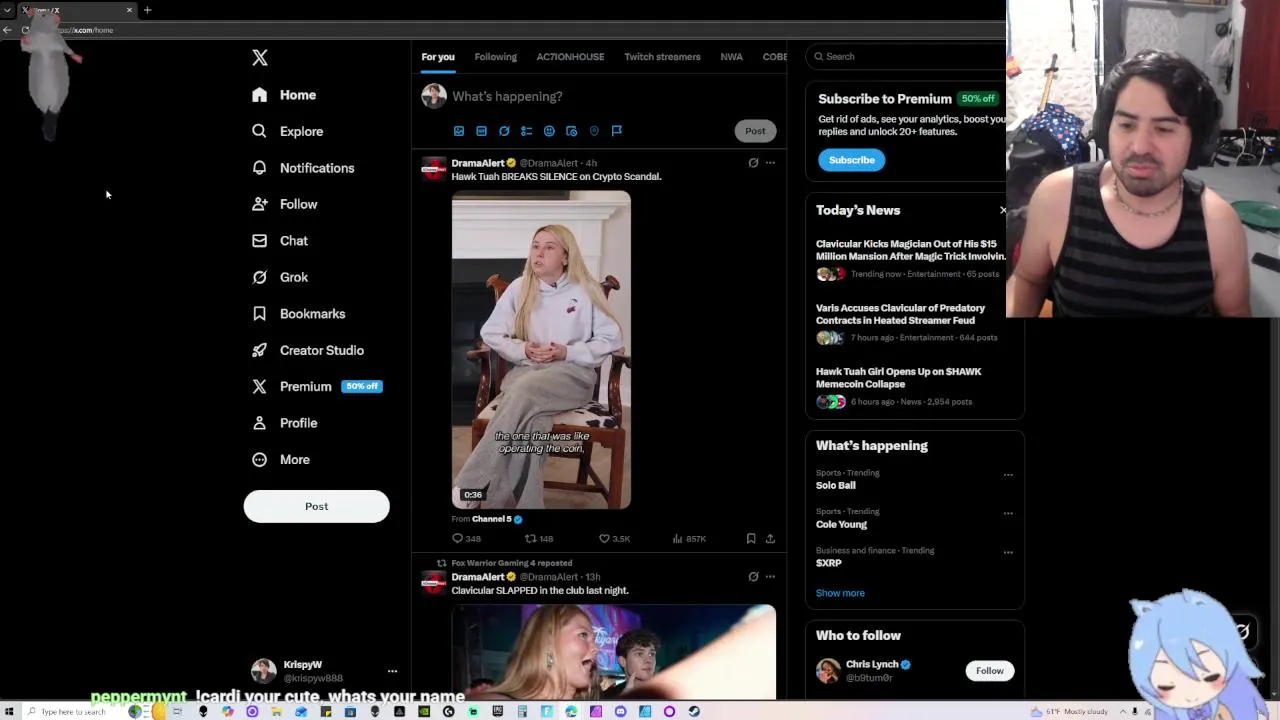Click Show more under What's happening
This screenshot has height=720, width=1280.
coord(840,593)
